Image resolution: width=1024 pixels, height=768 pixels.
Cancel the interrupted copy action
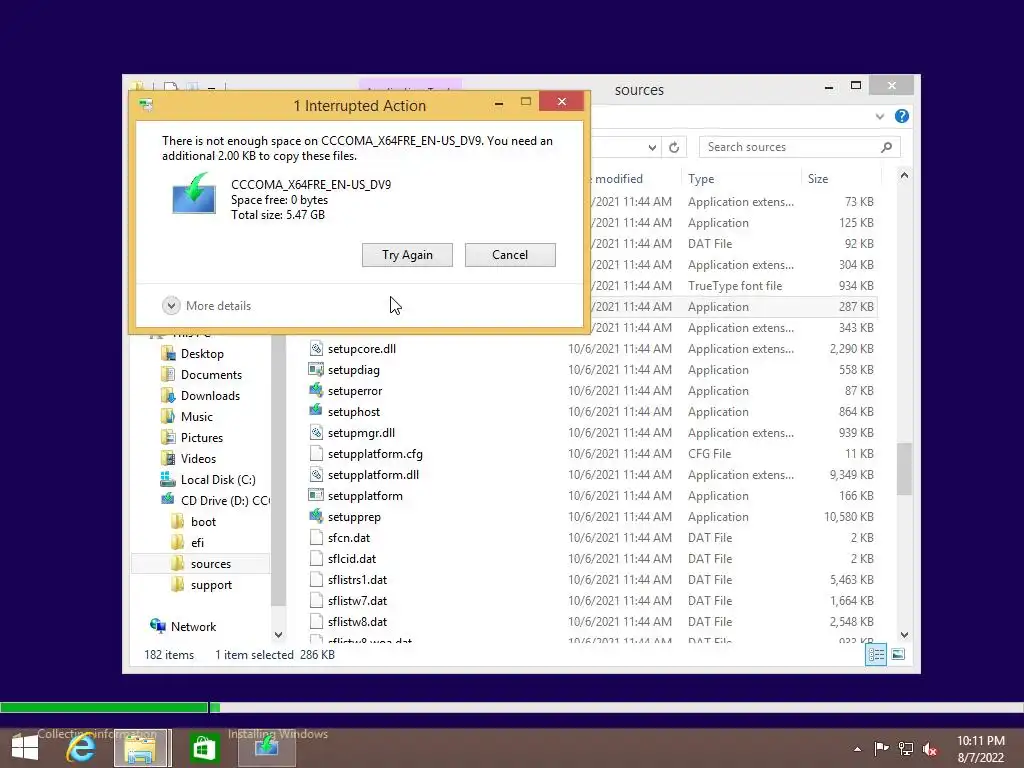tap(510, 255)
